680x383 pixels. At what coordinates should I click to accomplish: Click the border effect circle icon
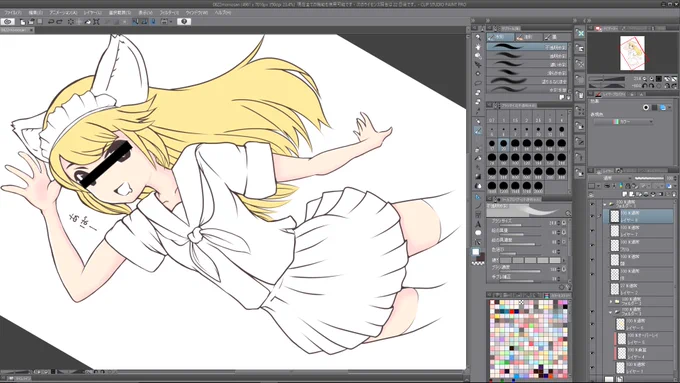(x=646, y=107)
